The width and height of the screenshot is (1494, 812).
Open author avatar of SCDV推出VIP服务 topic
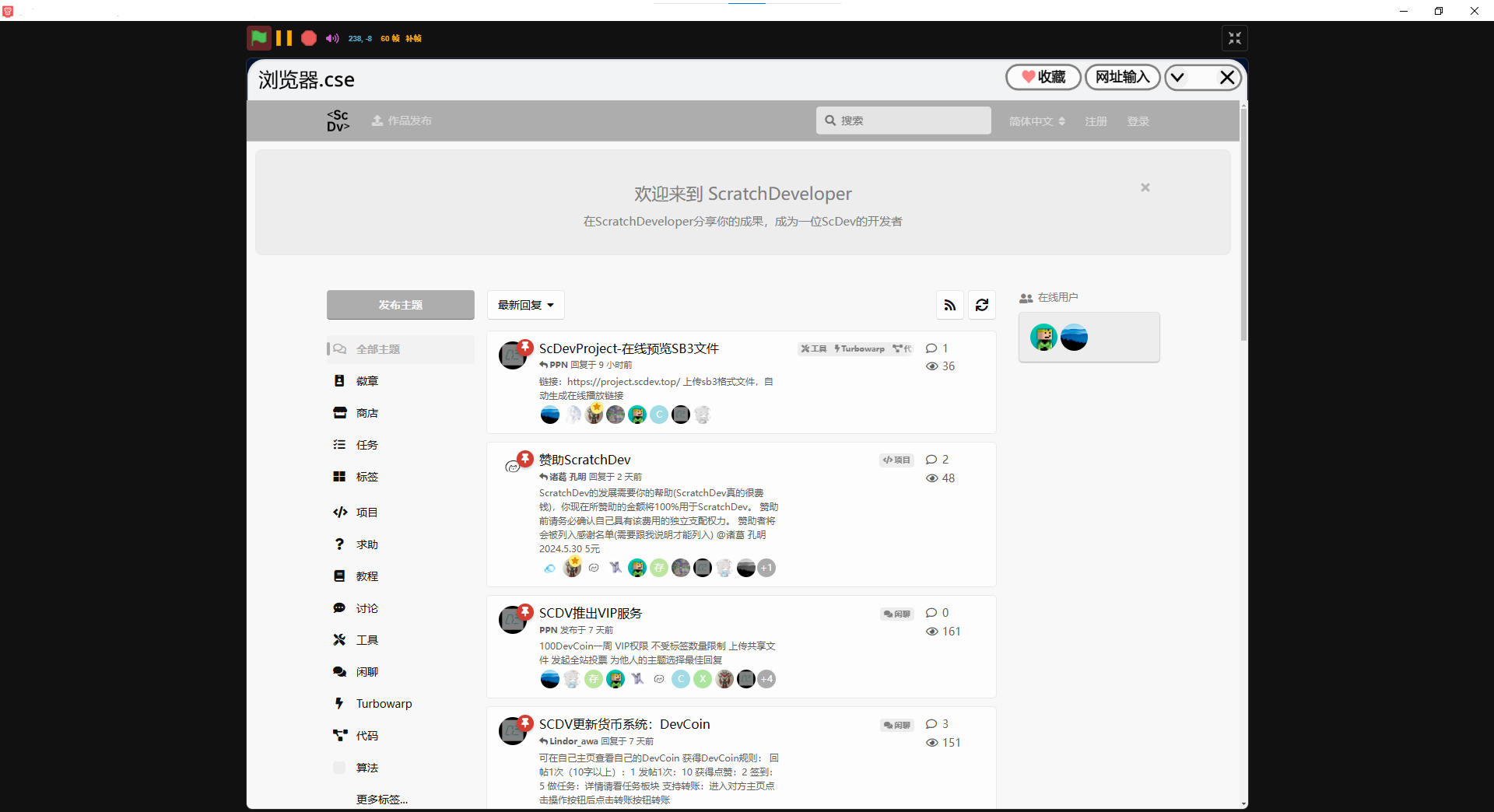[512, 621]
